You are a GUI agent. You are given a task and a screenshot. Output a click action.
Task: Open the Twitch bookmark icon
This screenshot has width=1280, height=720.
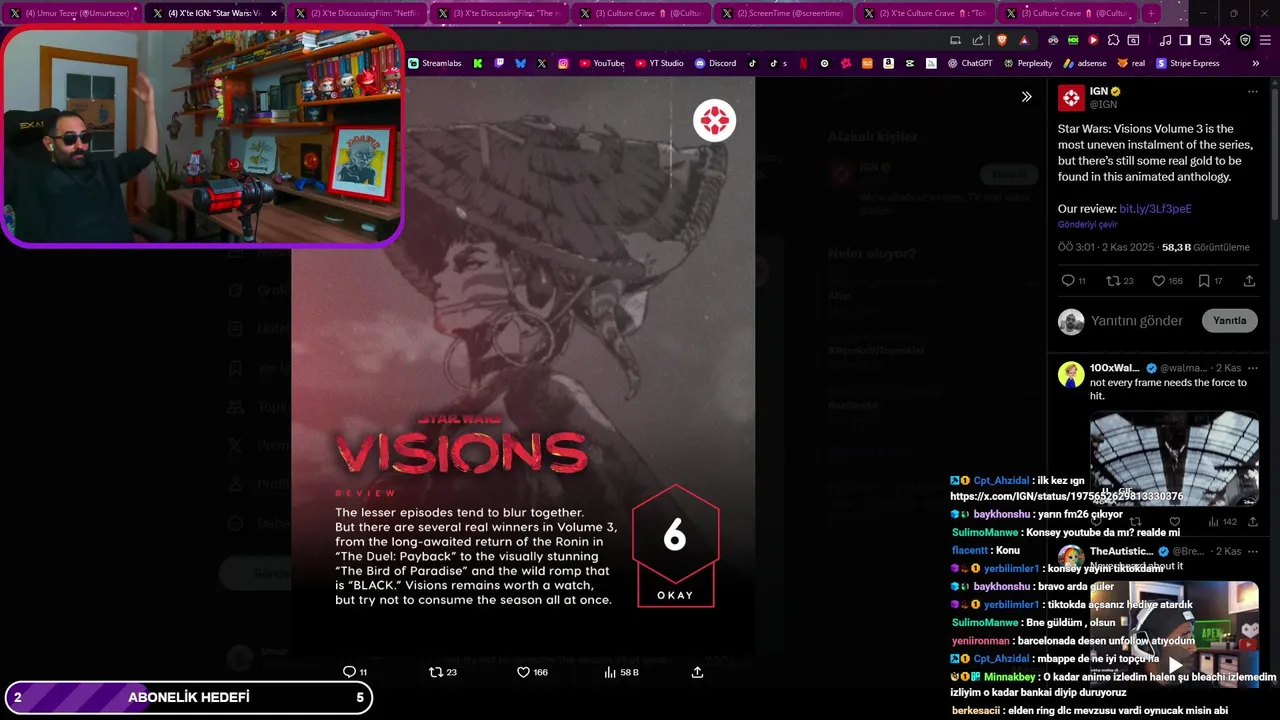pyautogui.click(x=499, y=63)
